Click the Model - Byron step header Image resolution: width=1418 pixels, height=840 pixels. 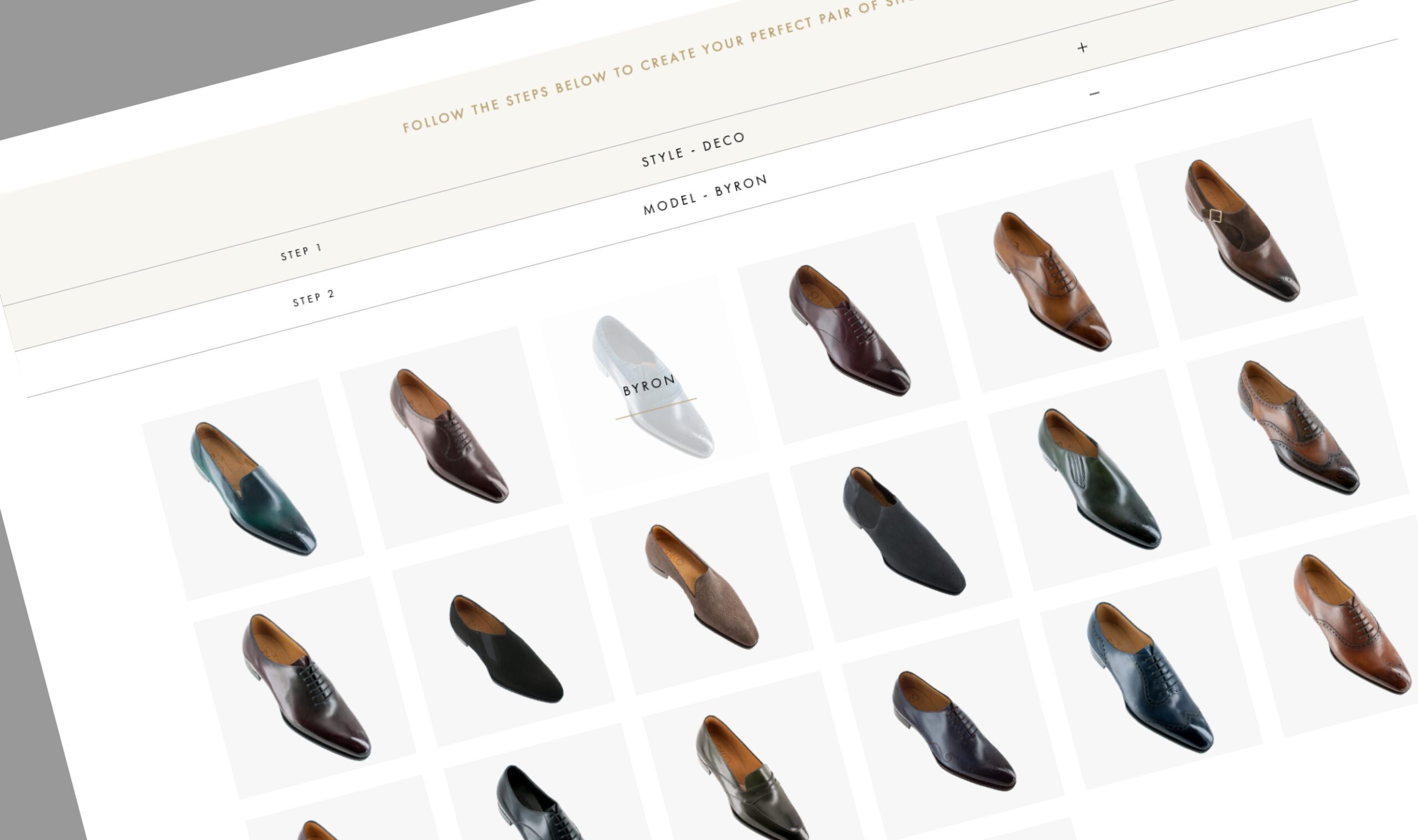point(705,195)
